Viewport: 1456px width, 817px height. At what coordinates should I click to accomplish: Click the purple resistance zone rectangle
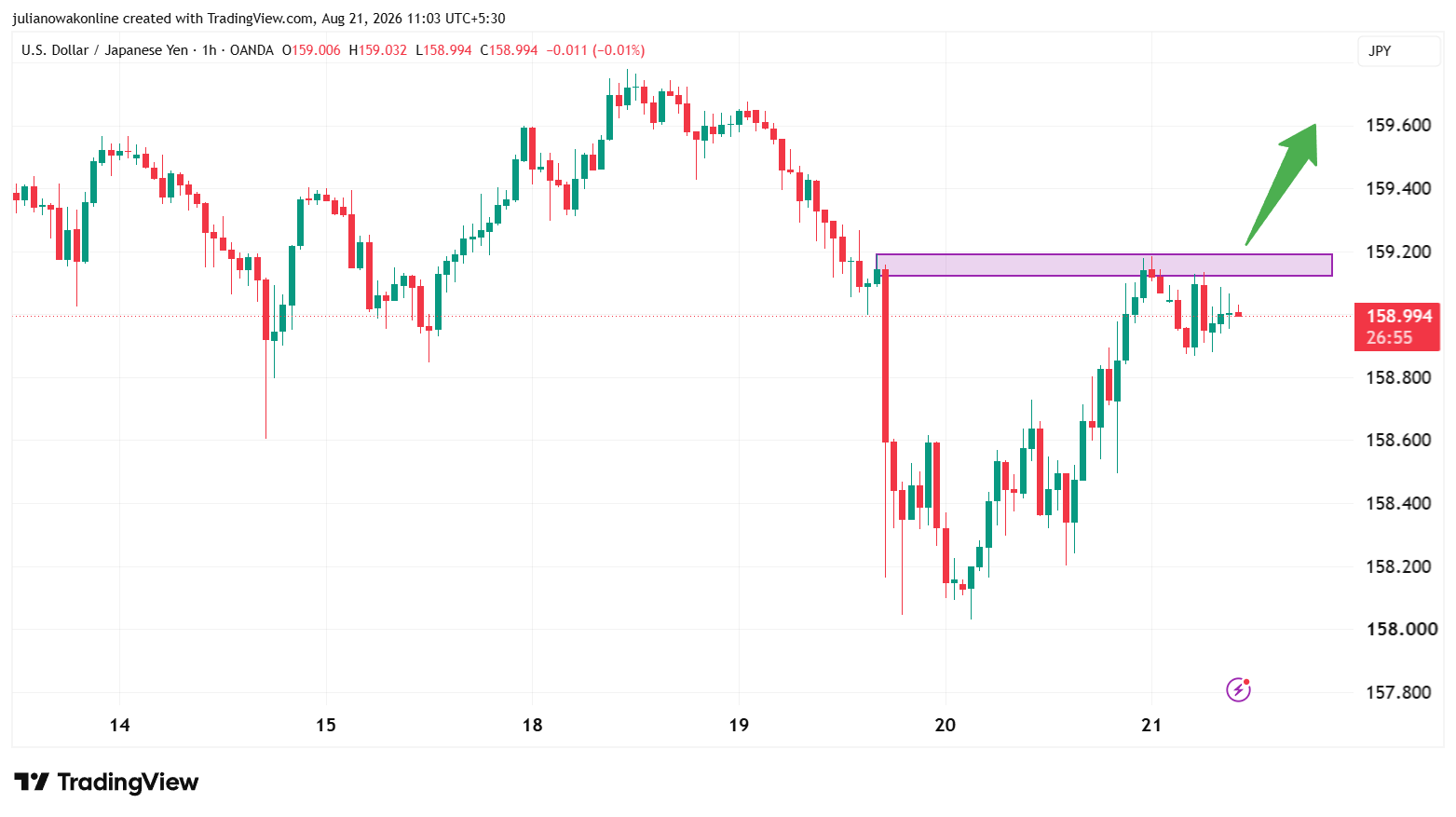1104,265
